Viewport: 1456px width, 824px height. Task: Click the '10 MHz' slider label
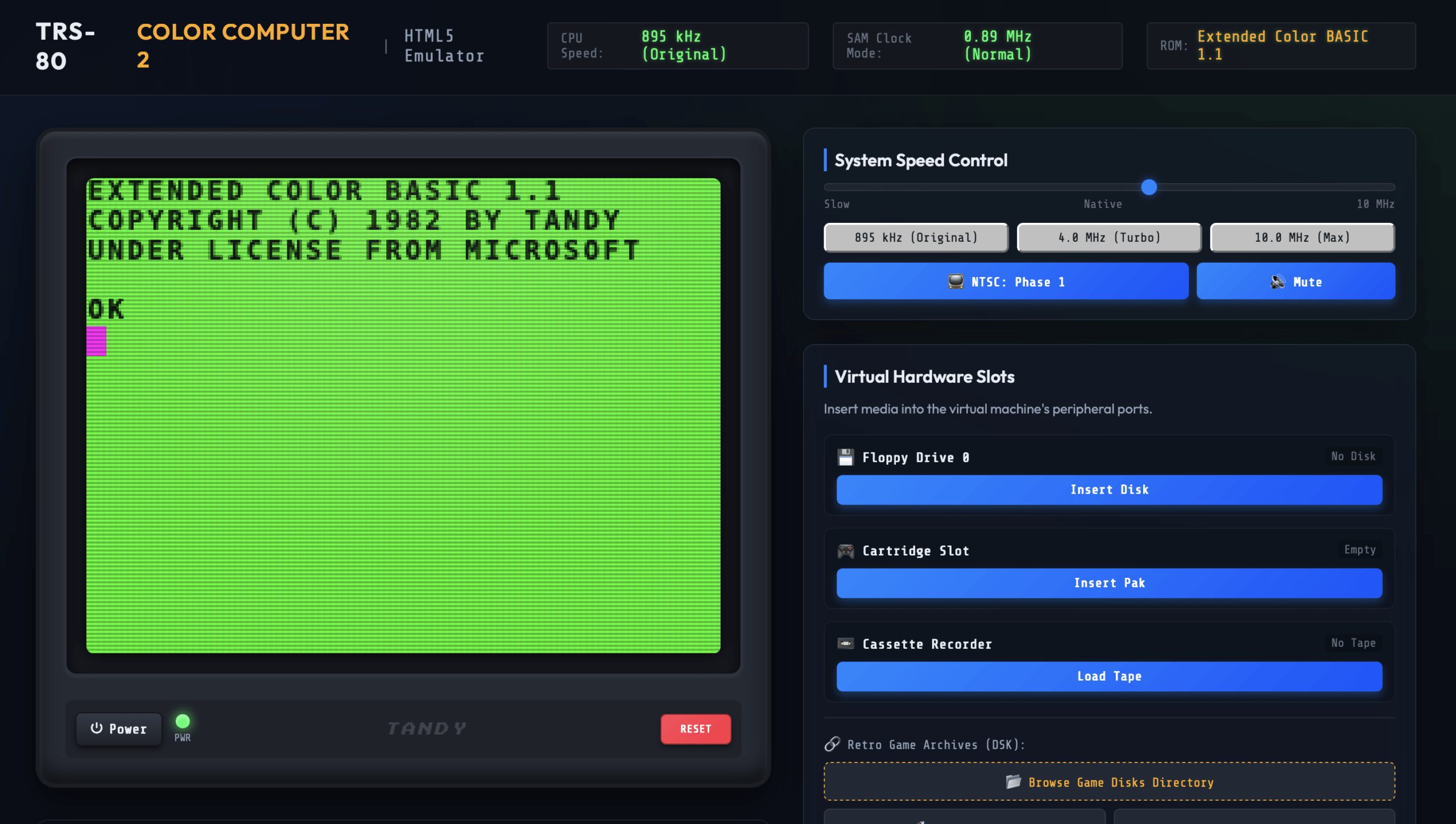(1375, 204)
